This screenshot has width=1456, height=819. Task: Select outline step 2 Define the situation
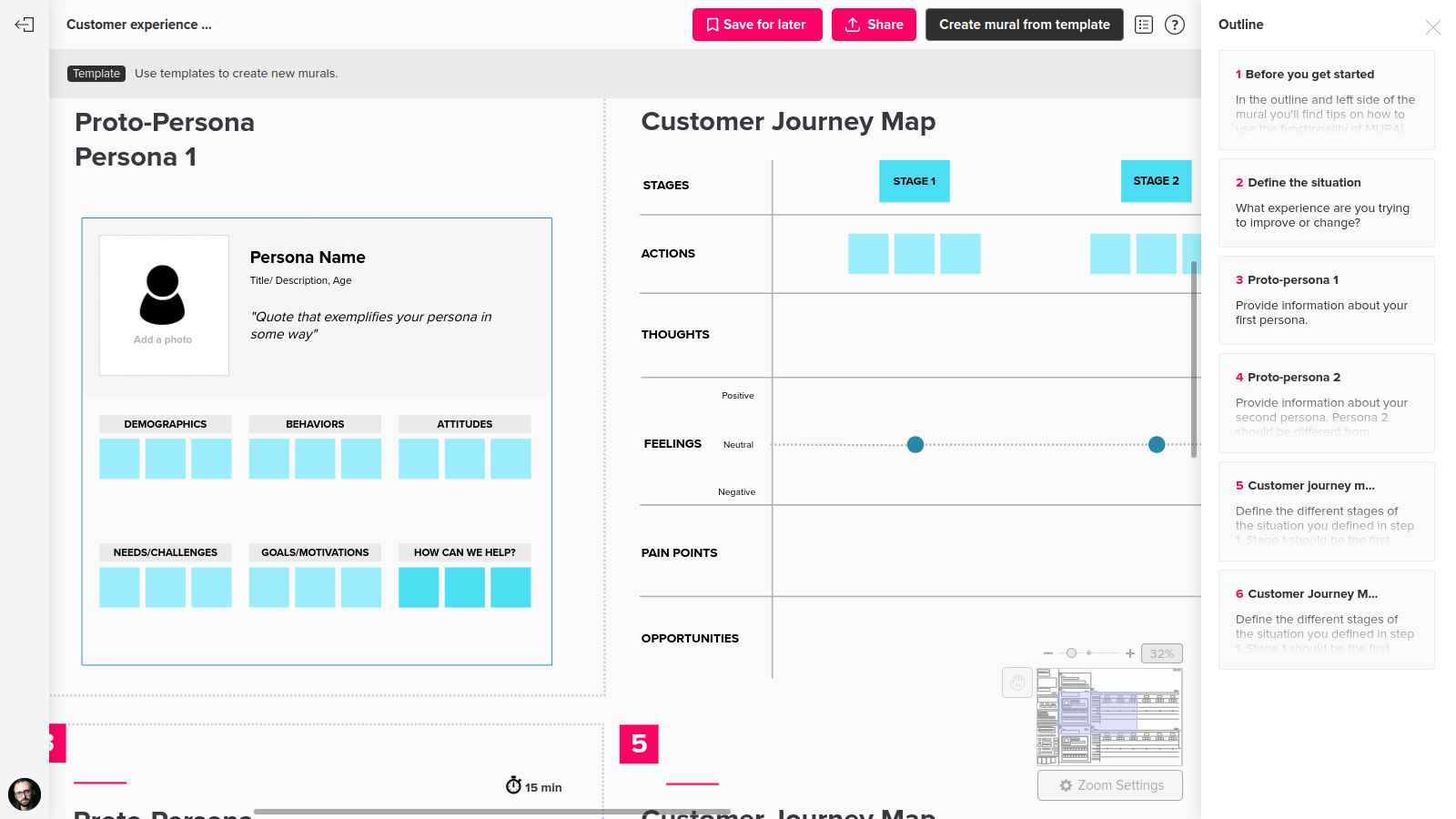(1326, 203)
